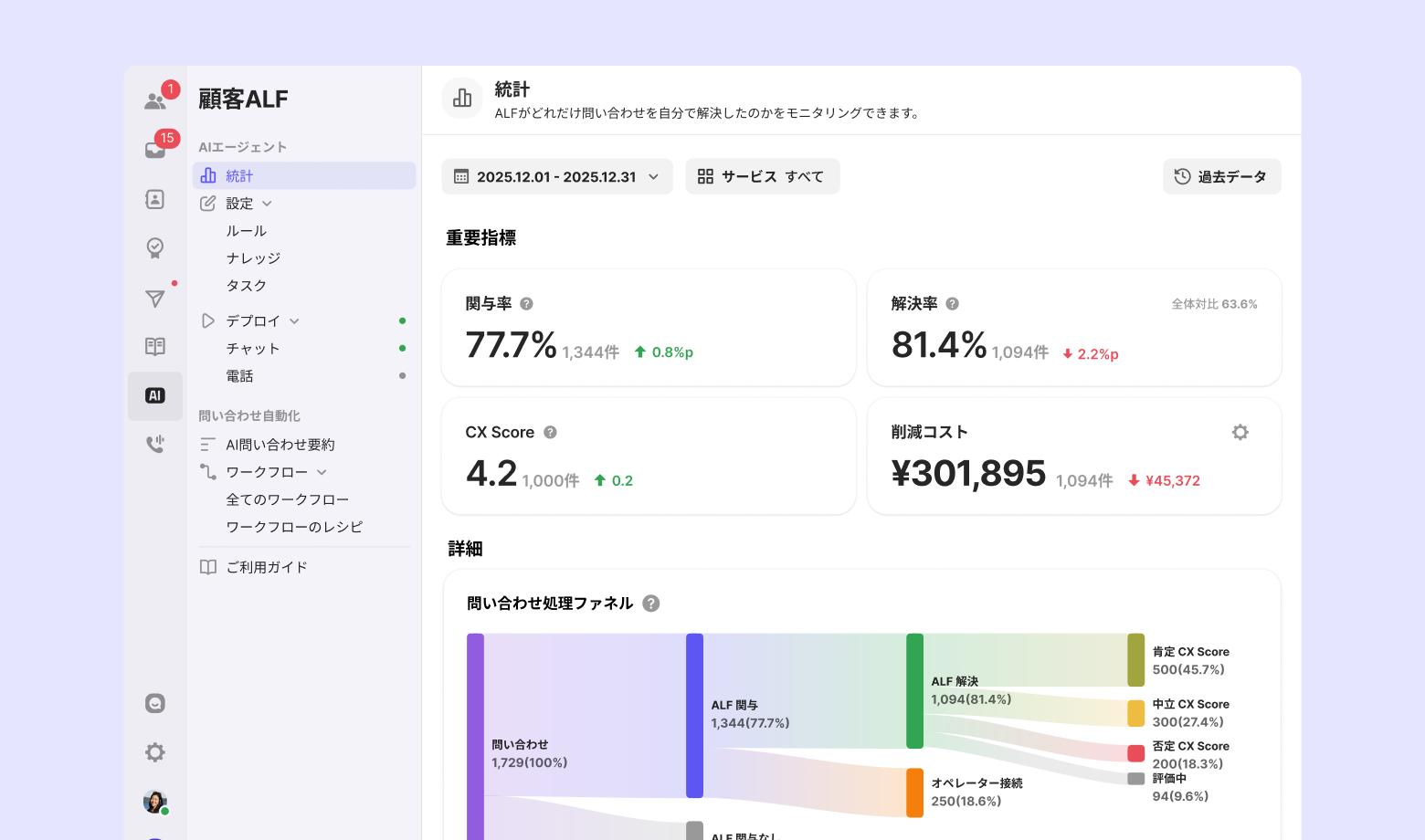Click the user profile avatar
Image resolution: width=1425 pixels, height=840 pixels.
(154, 802)
